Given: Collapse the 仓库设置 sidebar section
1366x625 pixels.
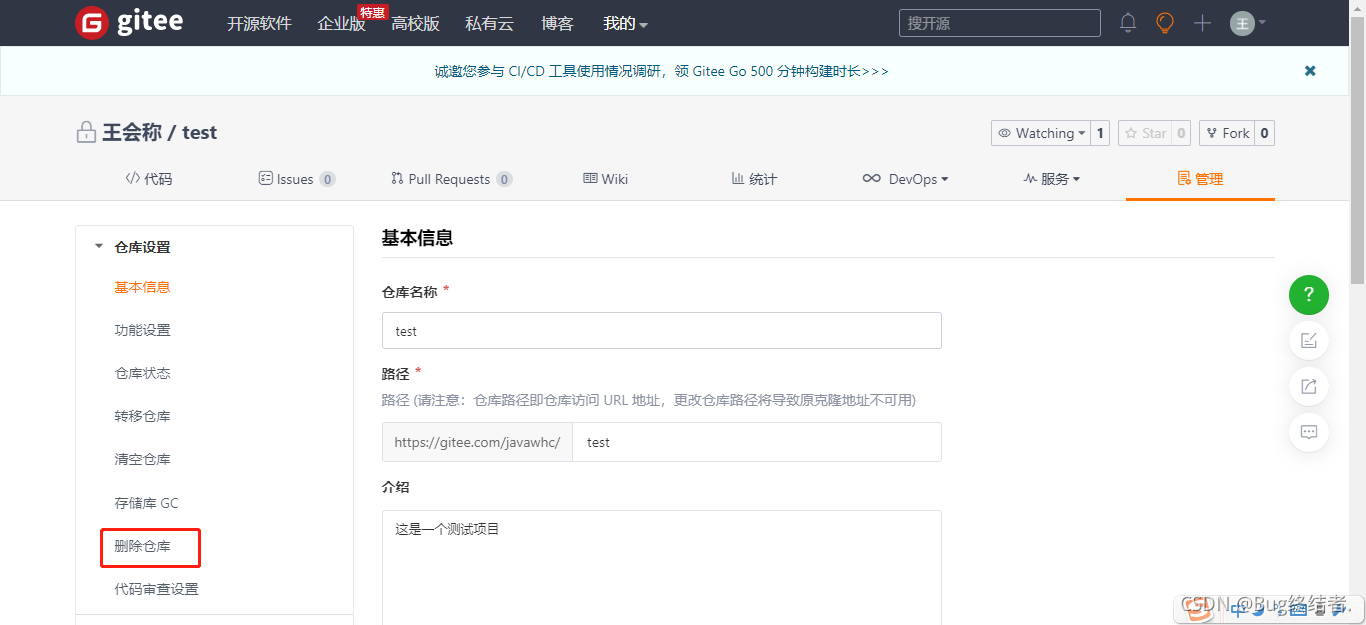Looking at the screenshot, I should pyautogui.click(x=98, y=246).
